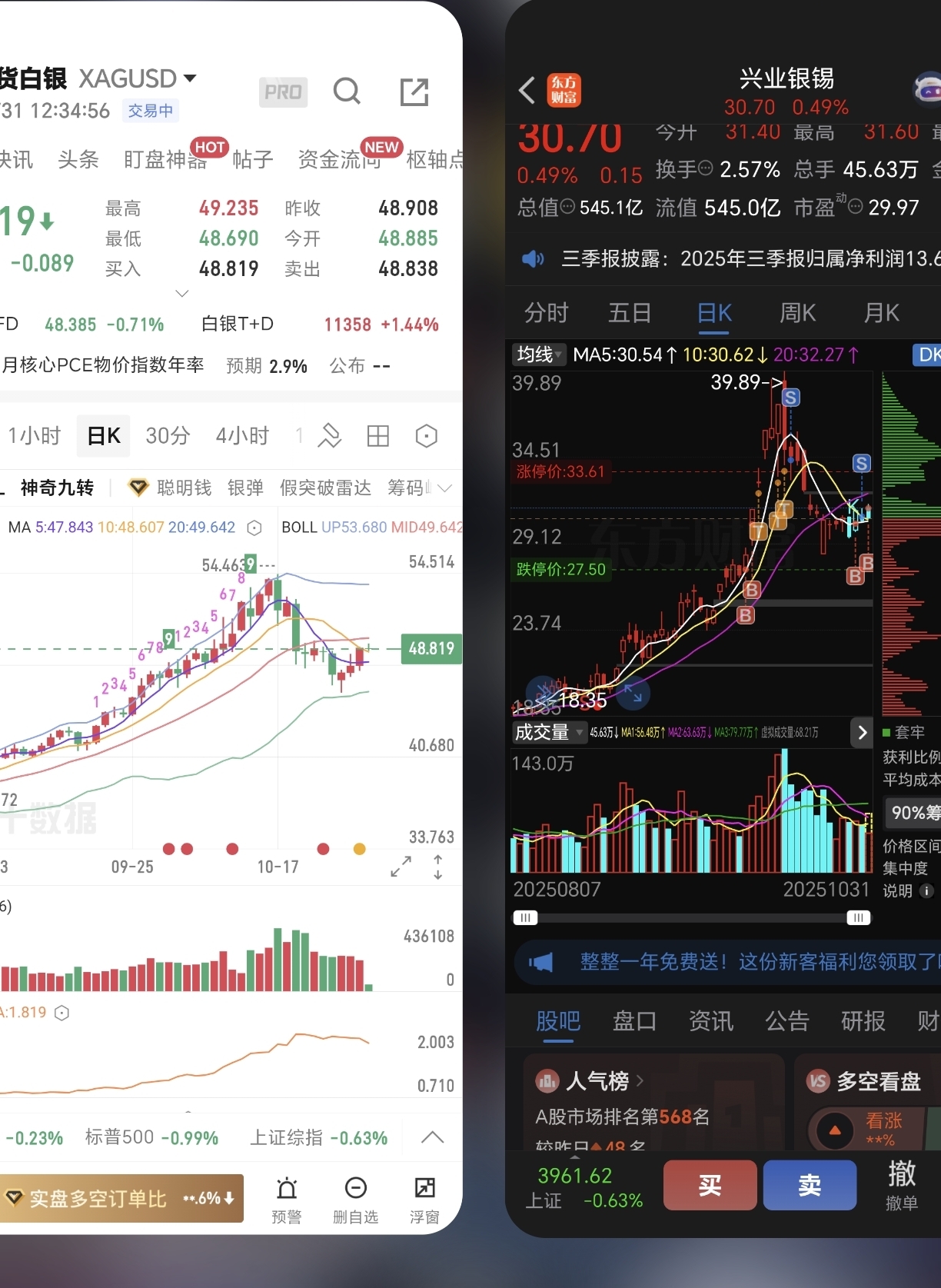Tap the red 买 buy button
This screenshot has height=1288, width=941.
click(x=710, y=1186)
